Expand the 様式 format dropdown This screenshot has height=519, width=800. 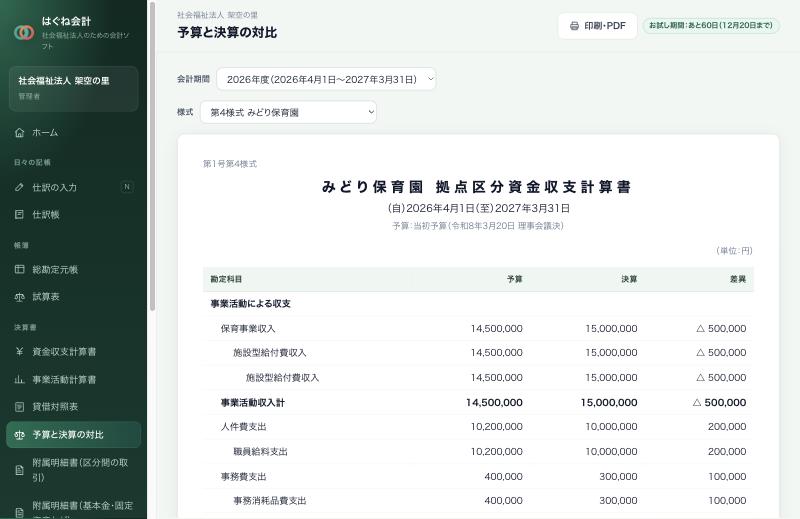288,112
